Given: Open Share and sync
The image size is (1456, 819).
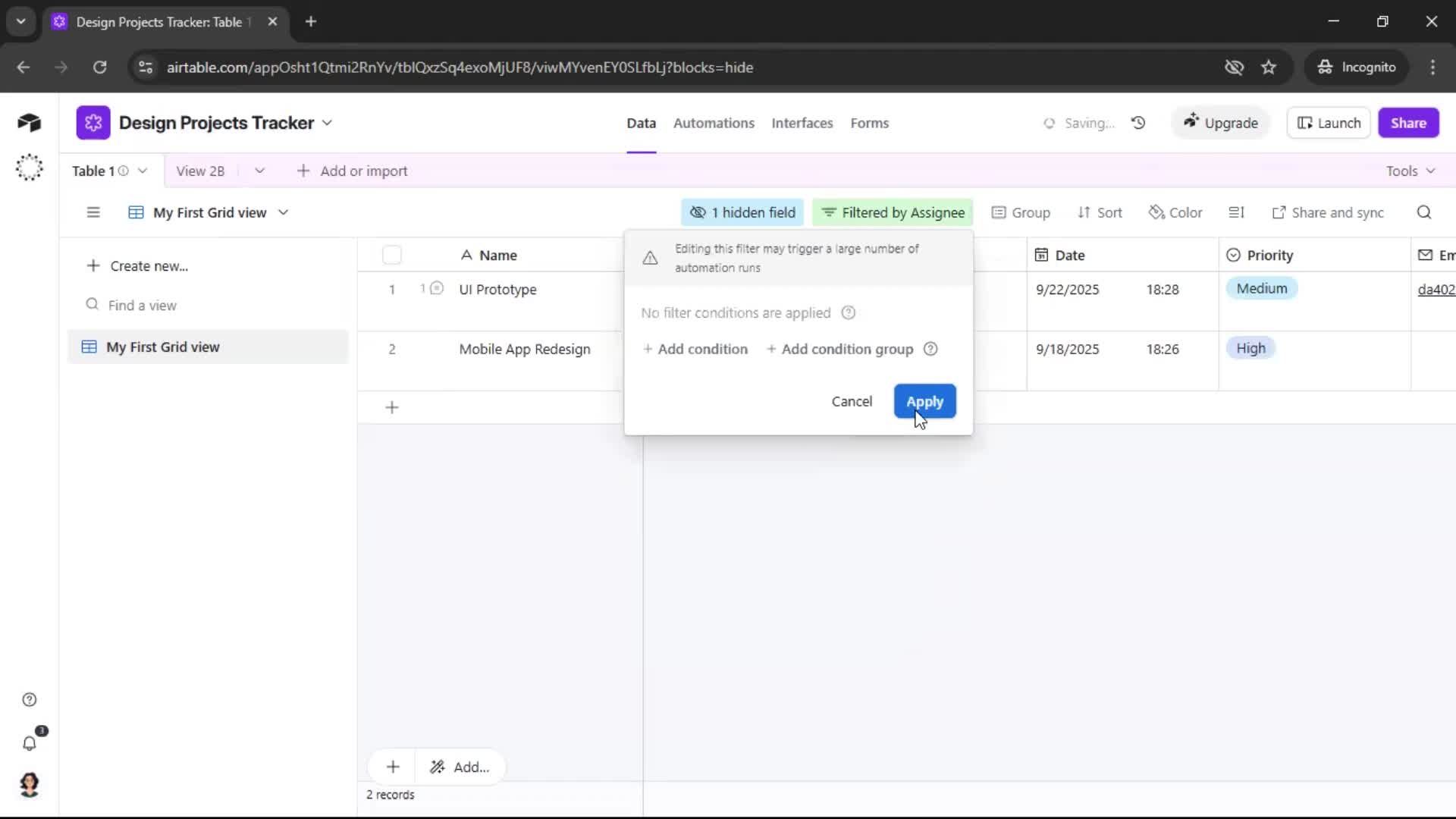Looking at the screenshot, I should tap(1328, 213).
